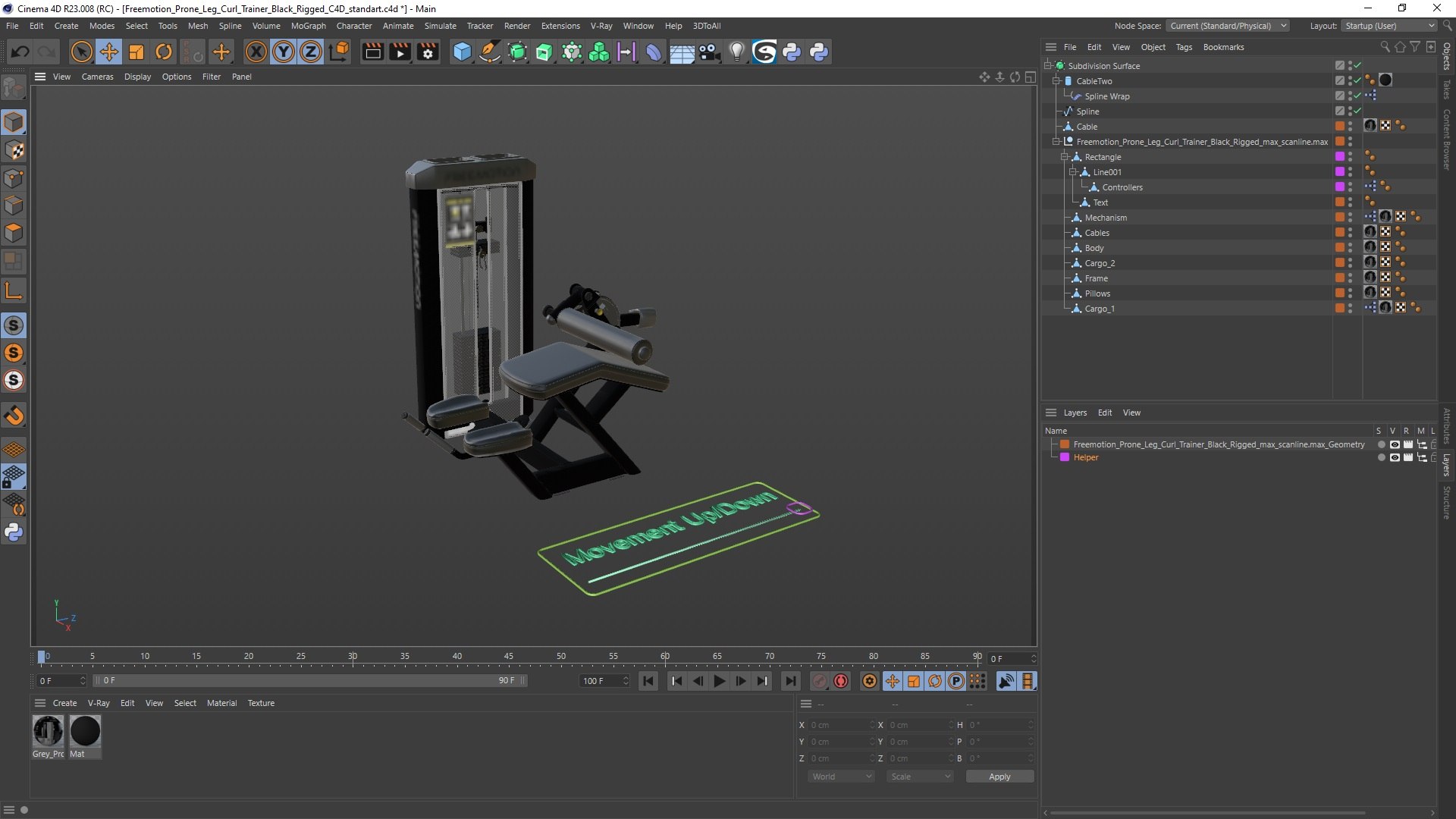Click Record Active Objects button
Screen dimensions: 1456x819
819,681
